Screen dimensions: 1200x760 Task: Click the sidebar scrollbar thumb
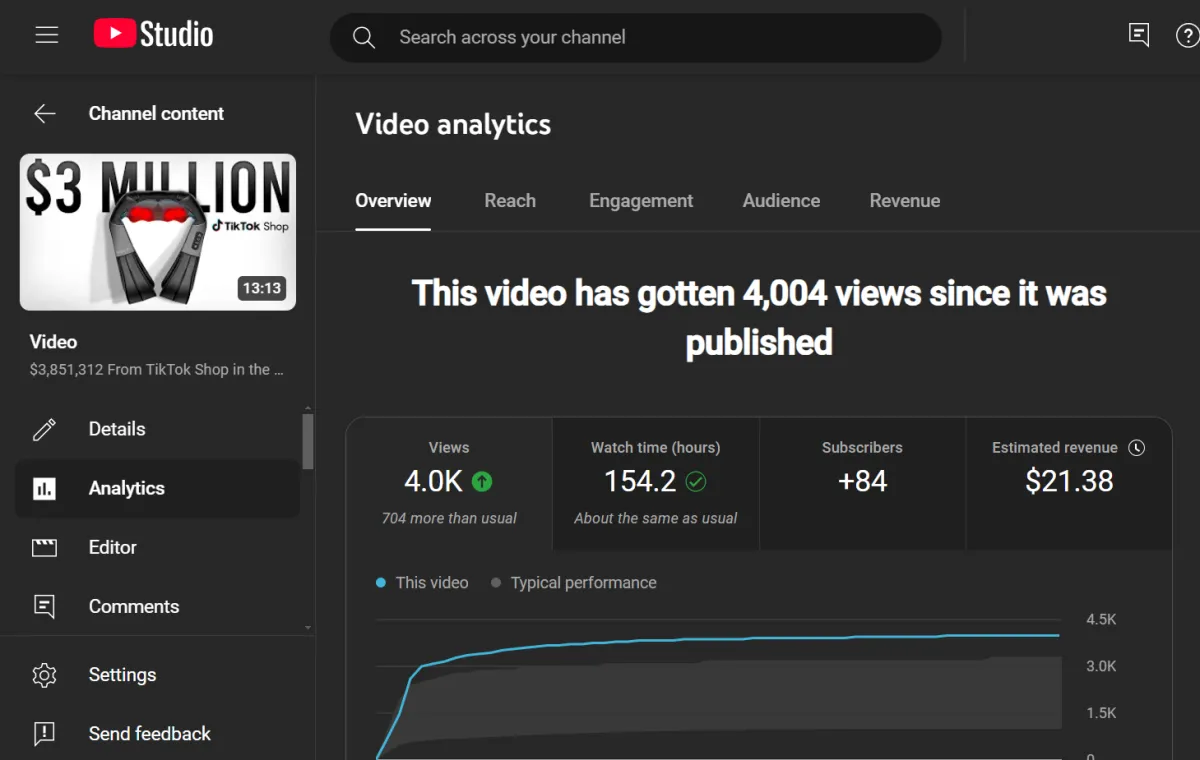click(308, 441)
